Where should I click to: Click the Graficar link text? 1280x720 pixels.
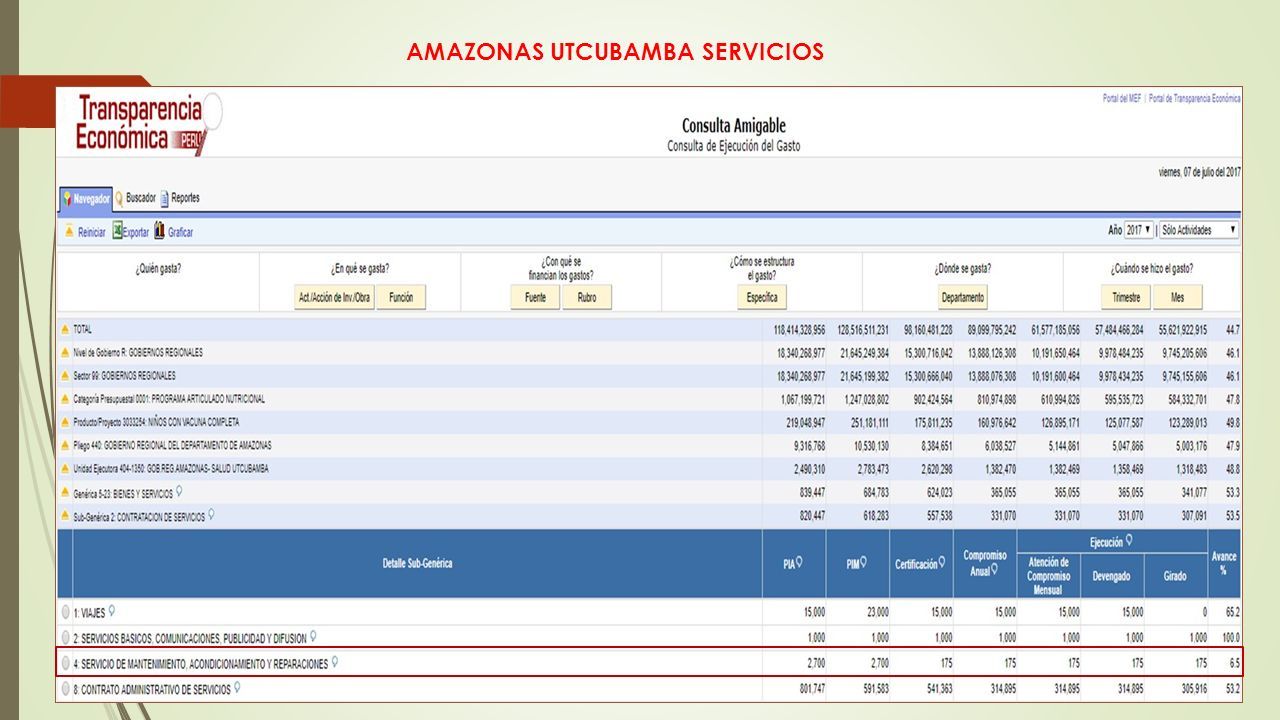click(181, 232)
